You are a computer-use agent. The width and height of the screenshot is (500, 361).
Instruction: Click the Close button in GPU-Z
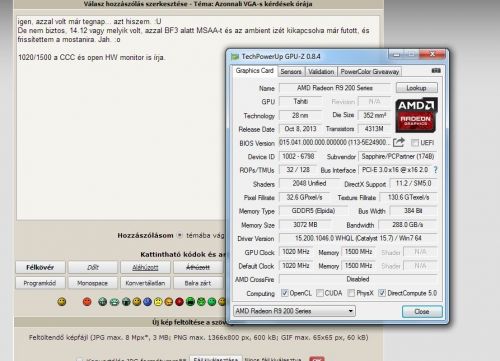click(422, 311)
